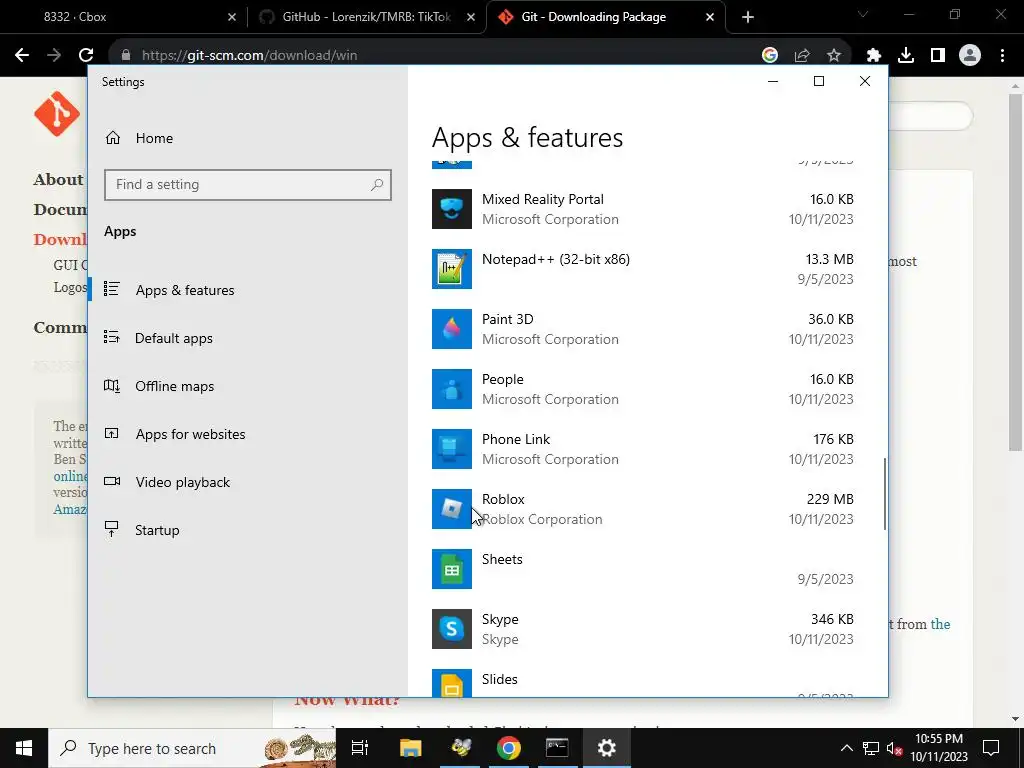This screenshot has width=1024, height=768.
Task: Click the Phone Link app icon
Action: tap(451, 449)
